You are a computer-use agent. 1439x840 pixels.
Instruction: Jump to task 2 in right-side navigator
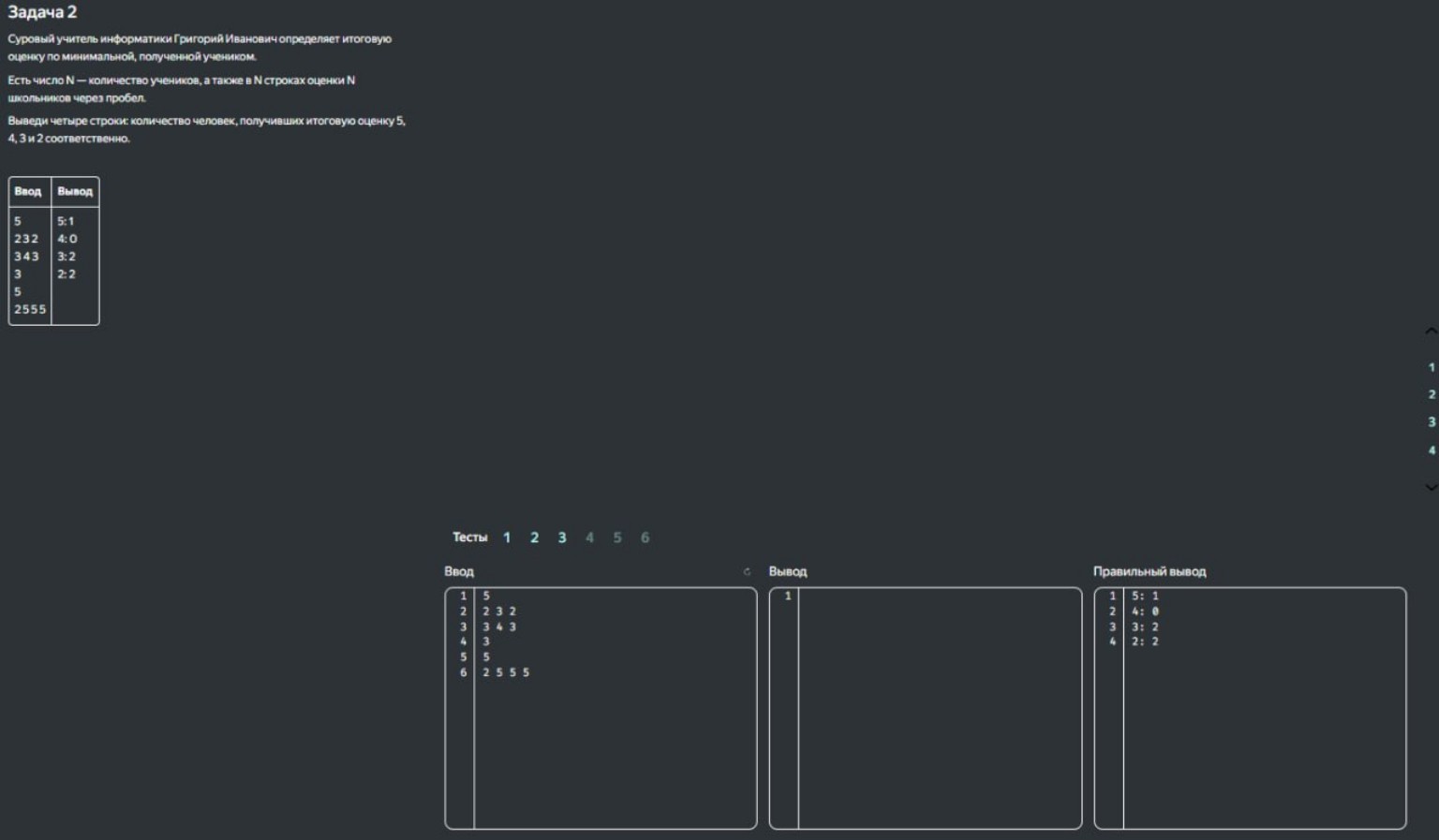[x=1432, y=395]
